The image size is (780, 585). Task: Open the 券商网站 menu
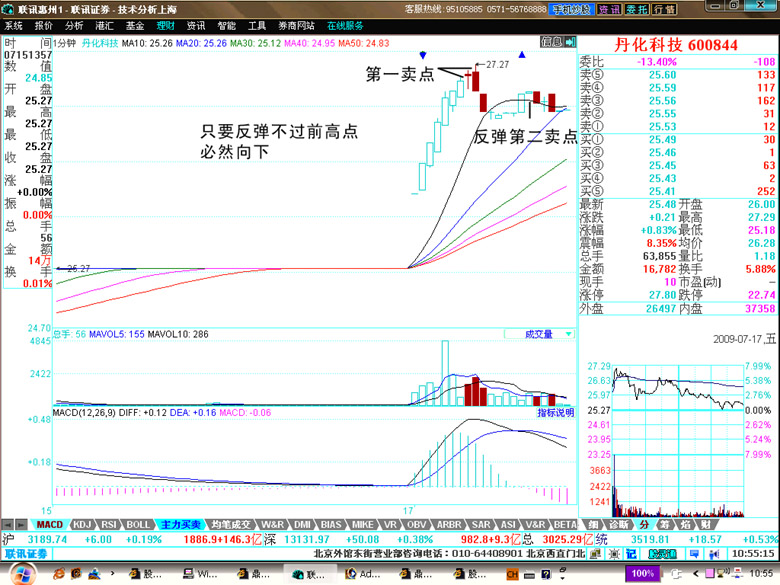point(296,26)
